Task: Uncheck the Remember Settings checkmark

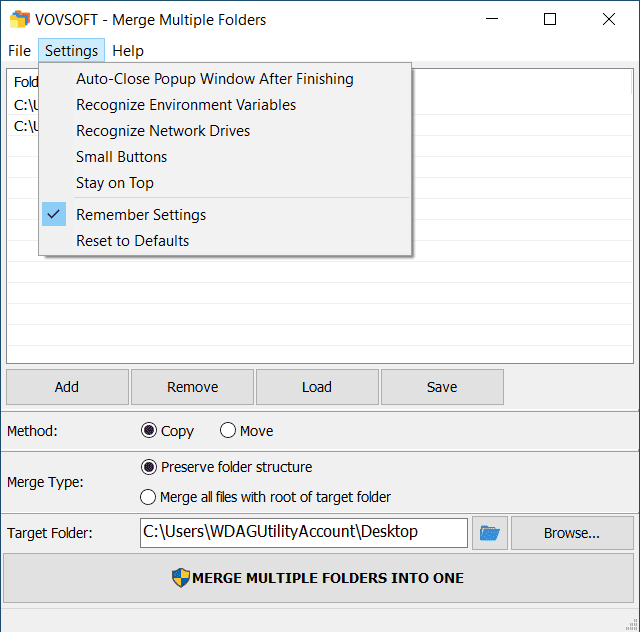Action: click(54, 214)
